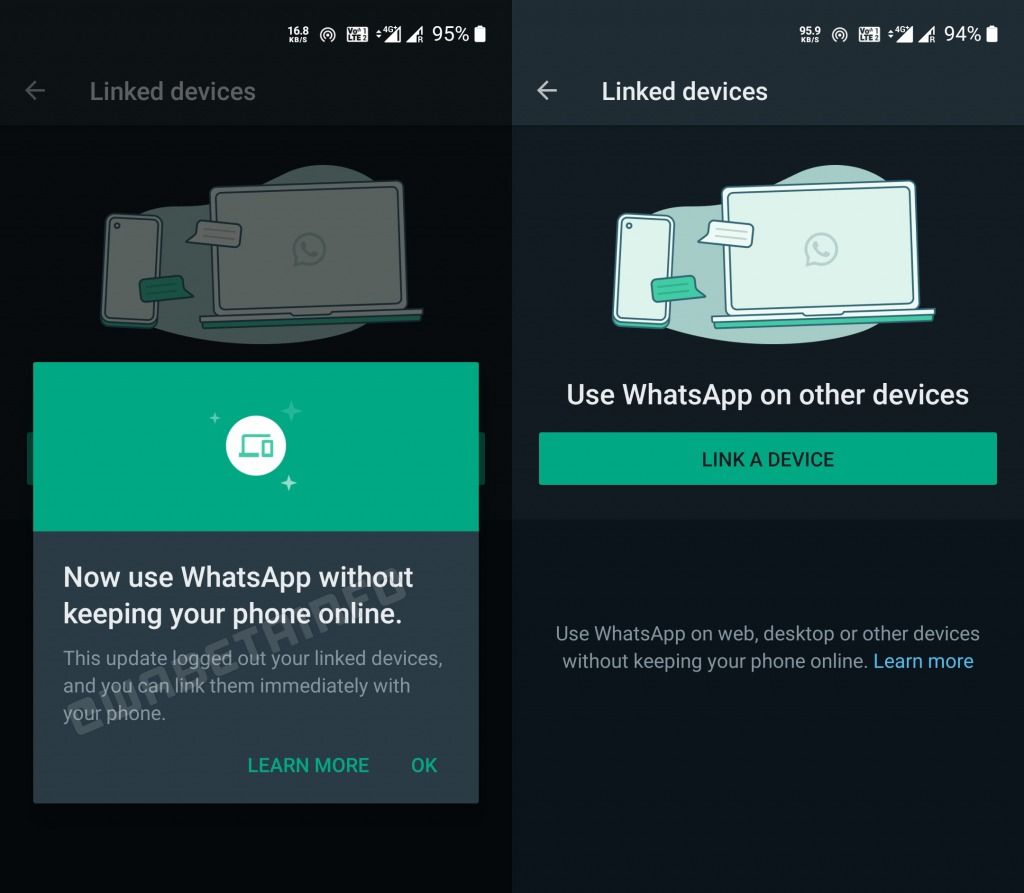Click LEARN MORE inside the dialog
This screenshot has height=893, width=1024.
(308, 765)
